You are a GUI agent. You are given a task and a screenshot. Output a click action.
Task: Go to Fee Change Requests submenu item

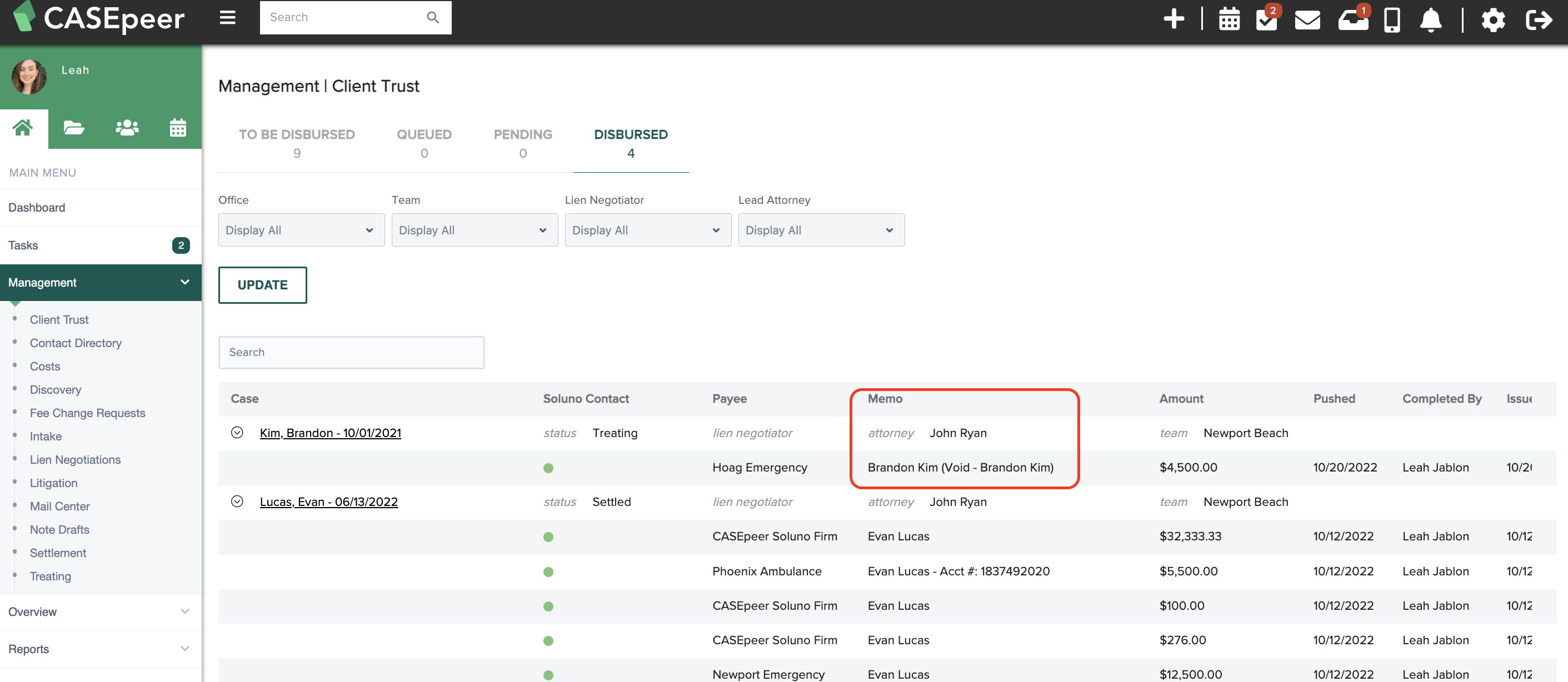tap(88, 413)
